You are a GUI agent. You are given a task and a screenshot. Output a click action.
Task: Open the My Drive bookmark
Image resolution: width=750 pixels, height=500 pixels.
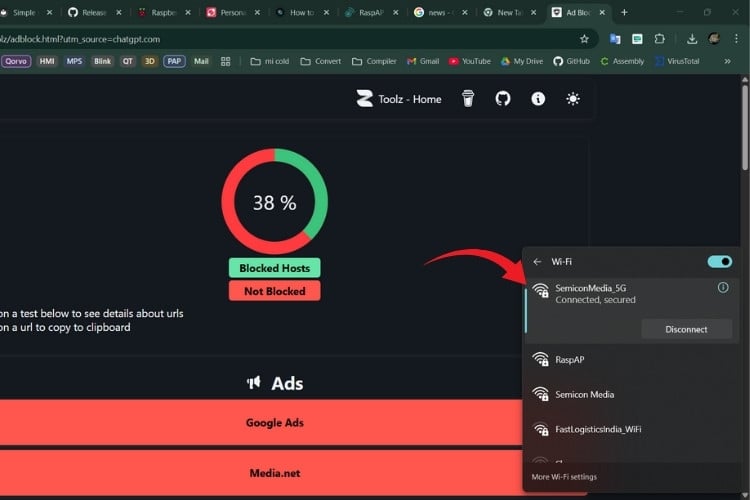tap(522, 61)
